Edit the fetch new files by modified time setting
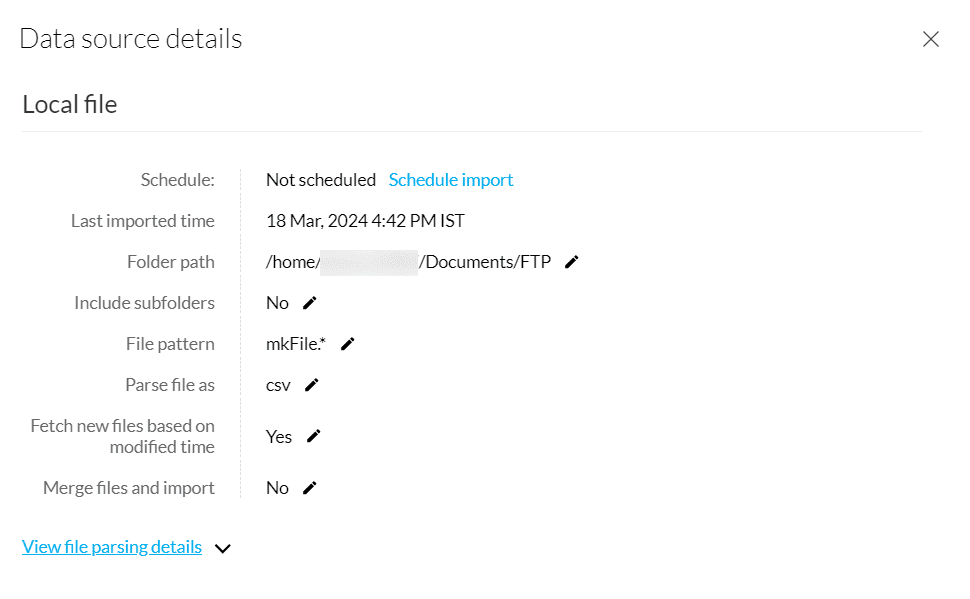Screen dimensions: 970x599 tap(314, 436)
